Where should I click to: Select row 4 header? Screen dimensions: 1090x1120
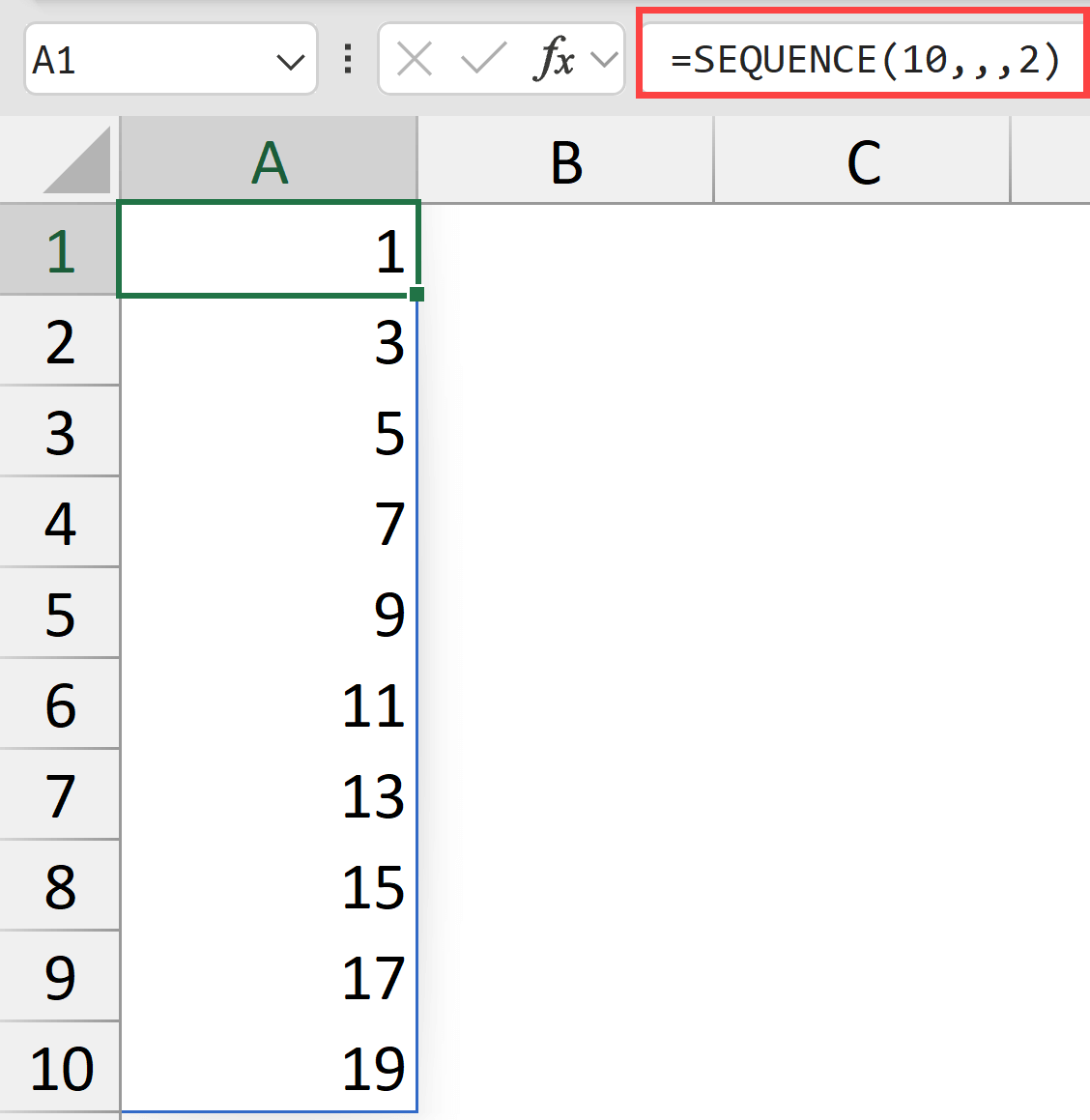click(x=59, y=522)
